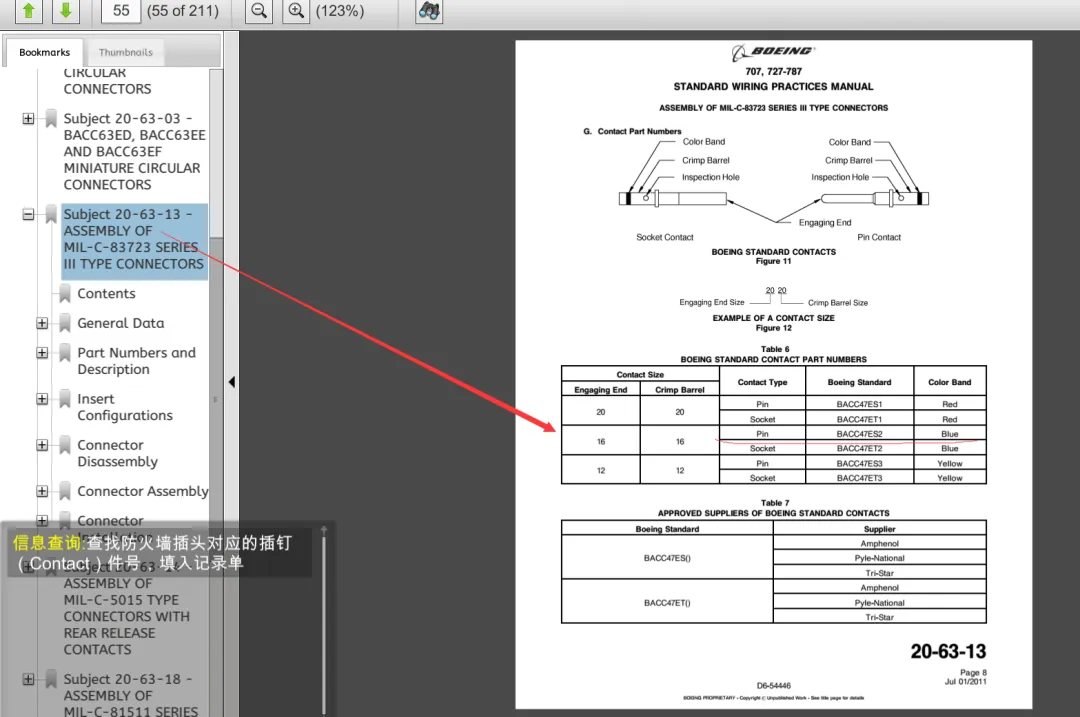Click the zoom in magnifier icon
The height and width of the screenshot is (717, 1080).
point(295,11)
